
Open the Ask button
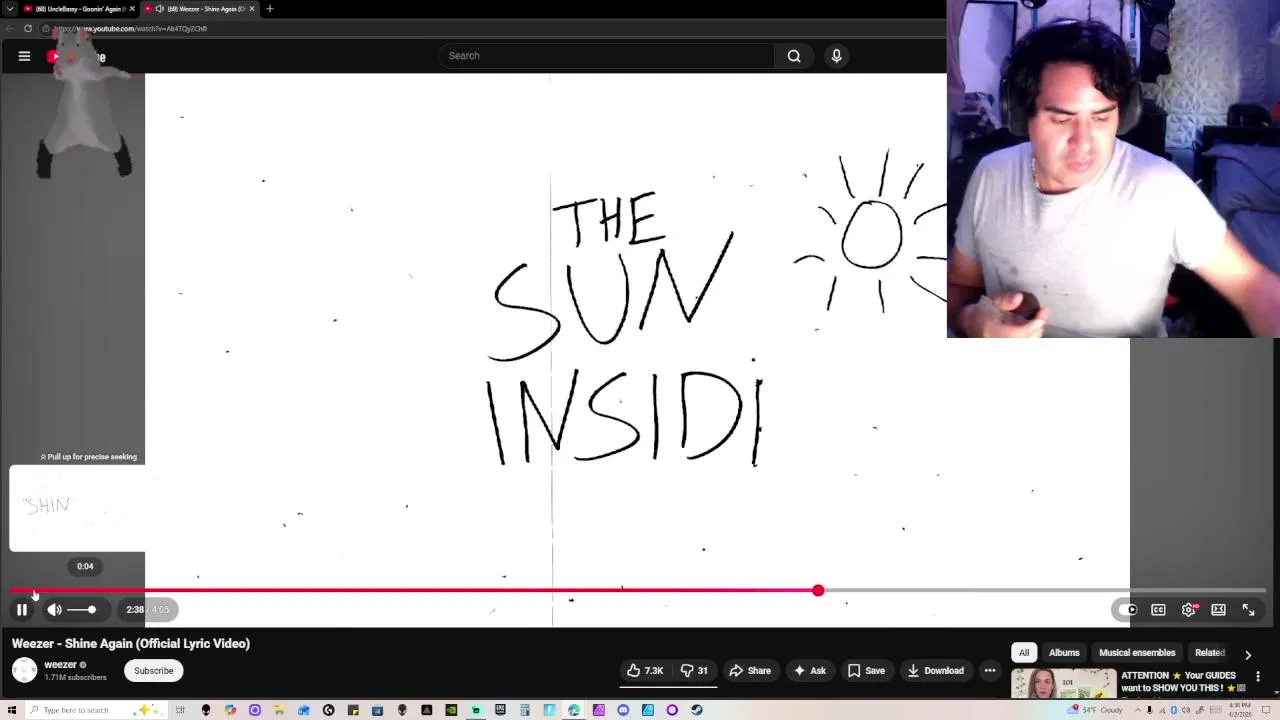coord(810,671)
